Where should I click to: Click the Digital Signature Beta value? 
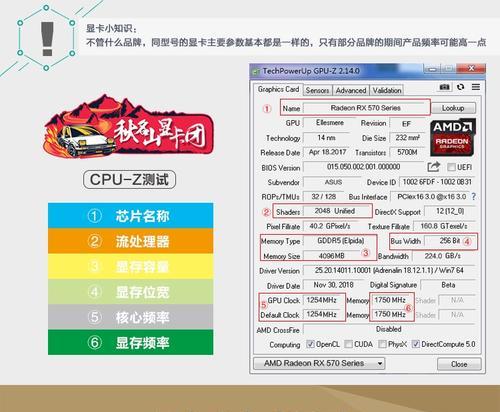pos(448,285)
